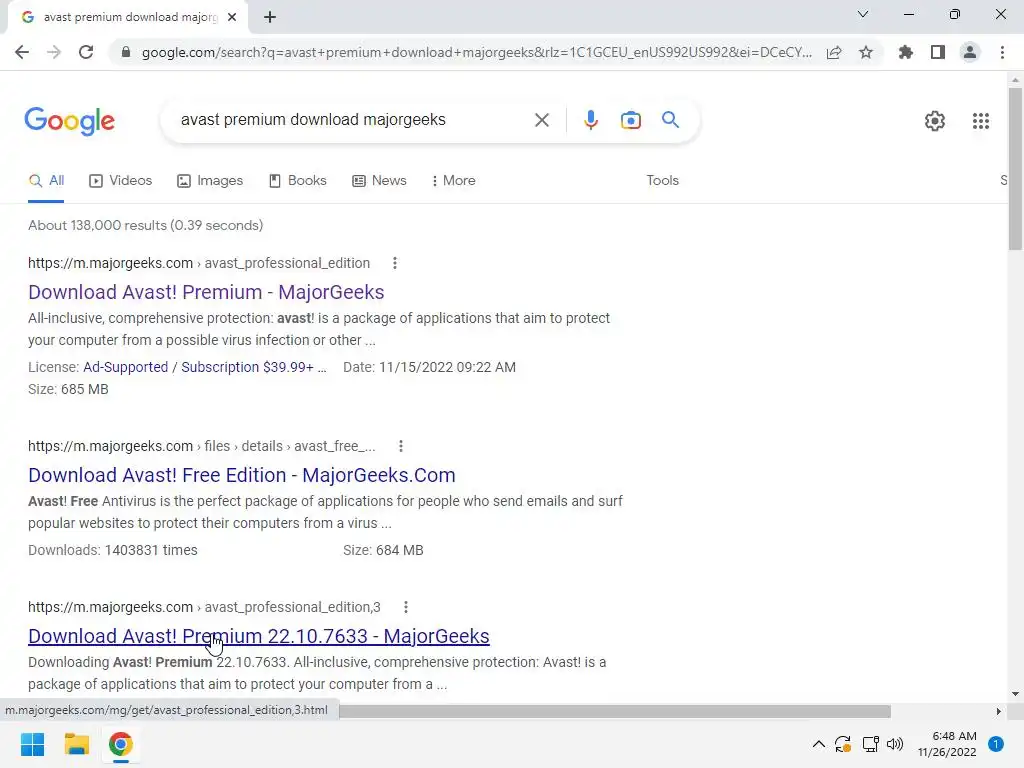The width and height of the screenshot is (1024, 768).
Task: Select the All results tab
Action: click(x=46, y=181)
